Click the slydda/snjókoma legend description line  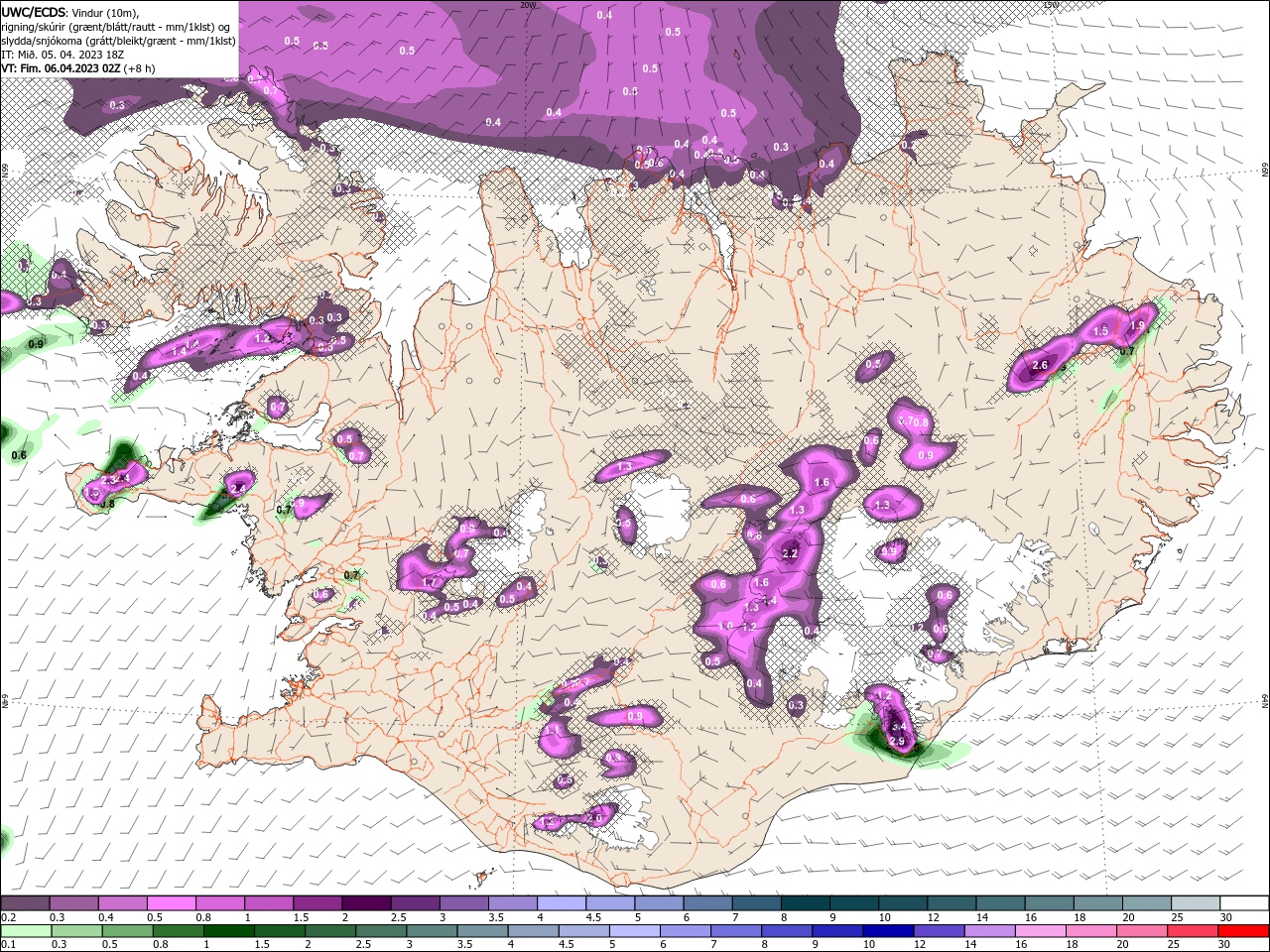pyautogui.click(x=118, y=41)
